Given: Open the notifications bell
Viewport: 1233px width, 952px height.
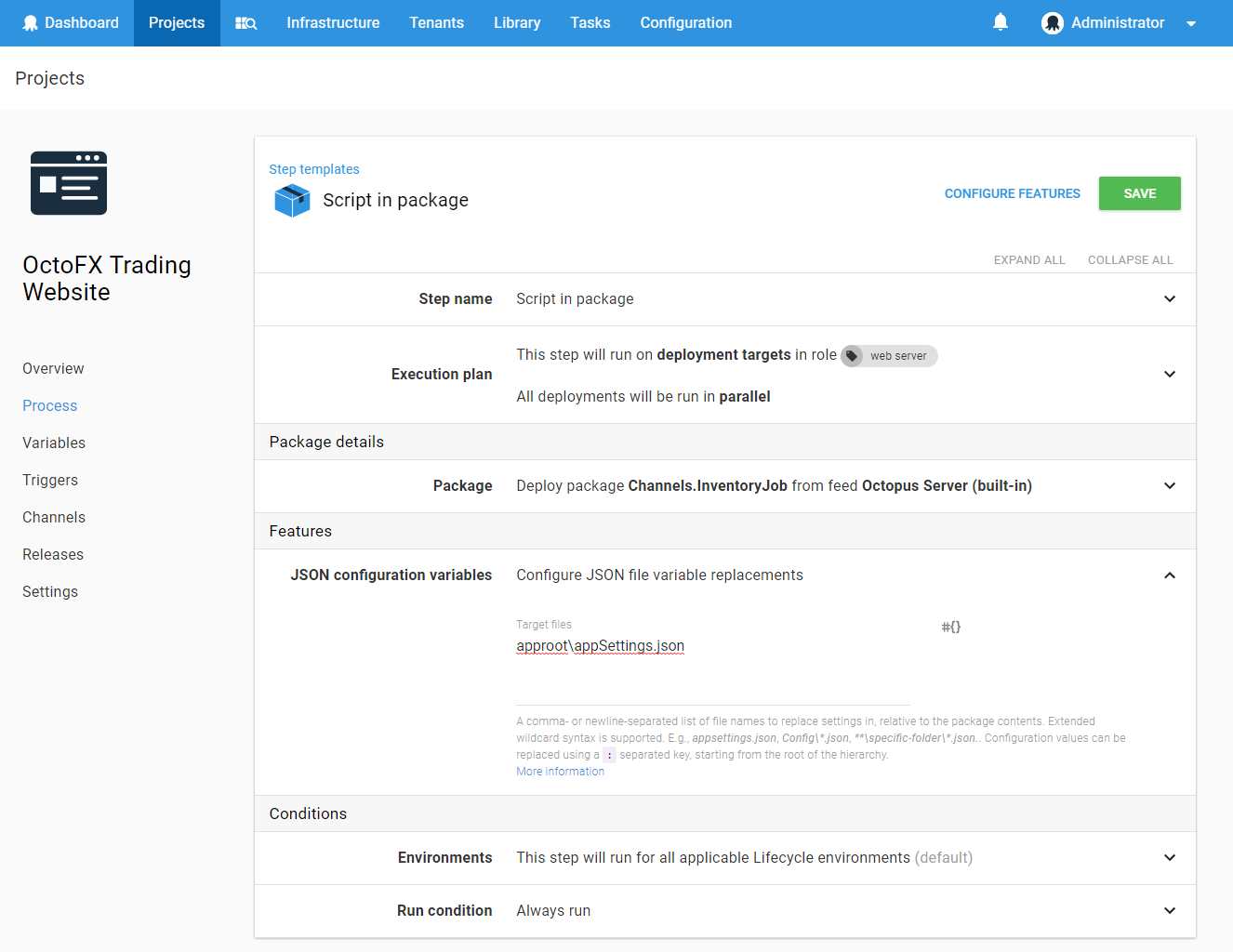Looking at the screenshot, I should 1001,21.
